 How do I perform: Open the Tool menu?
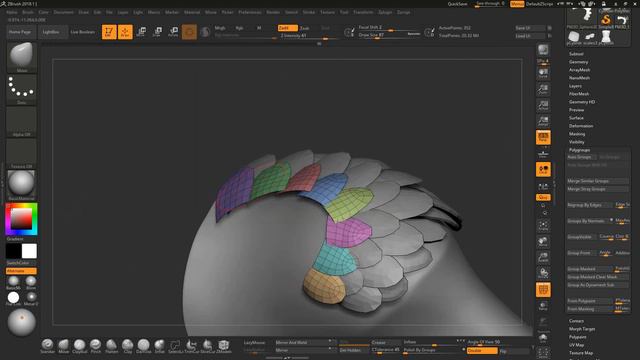click(x=344, y=12)
